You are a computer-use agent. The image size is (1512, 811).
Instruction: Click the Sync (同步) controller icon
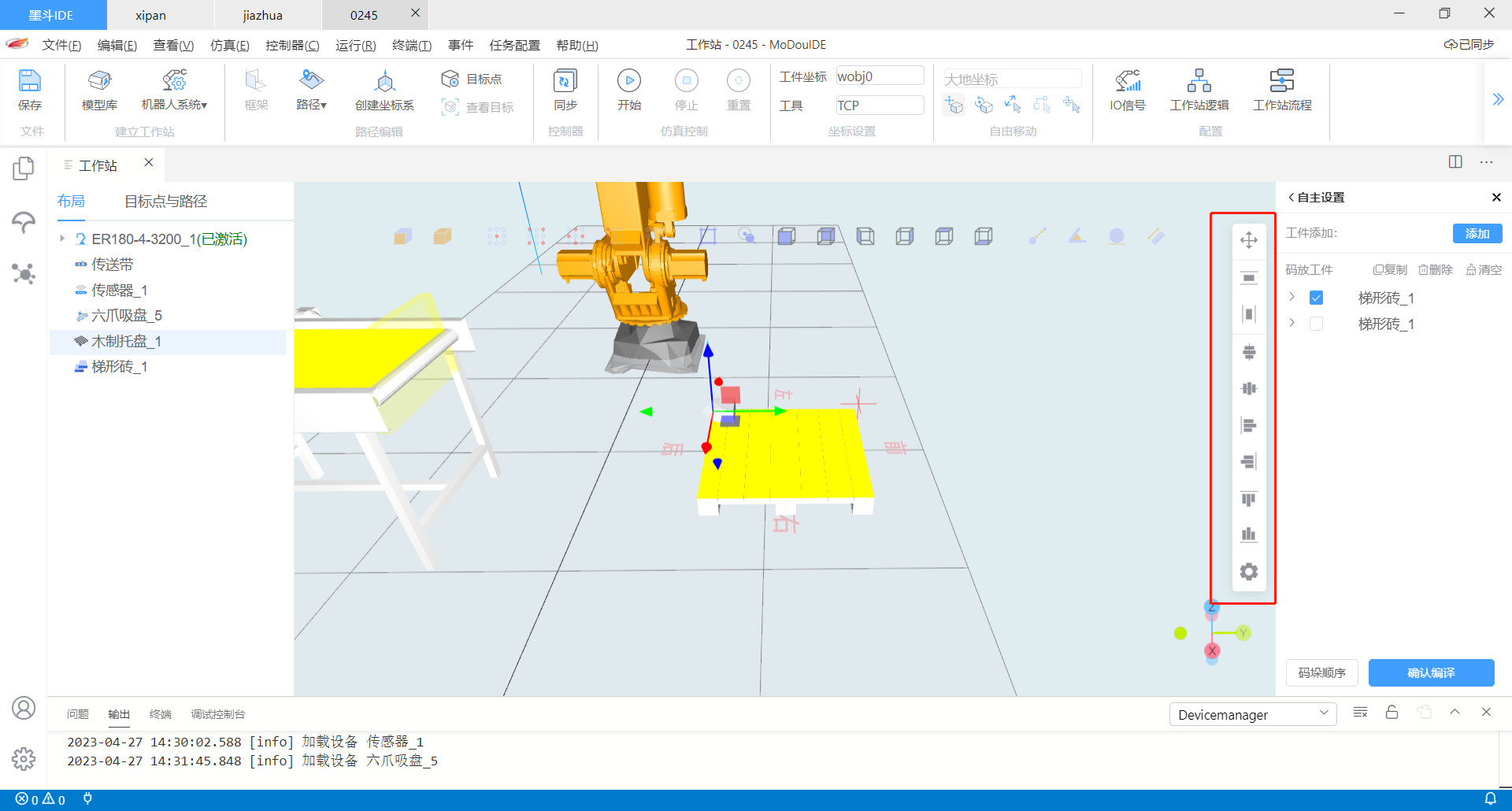[565, 90]
